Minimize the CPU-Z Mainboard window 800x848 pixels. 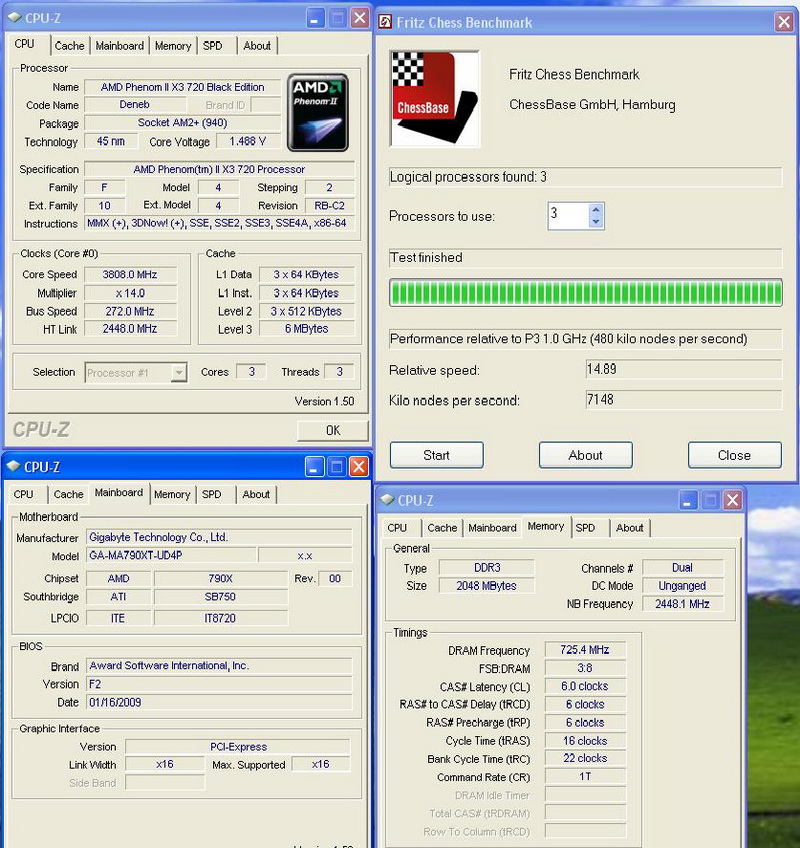[x=314, y=466]
